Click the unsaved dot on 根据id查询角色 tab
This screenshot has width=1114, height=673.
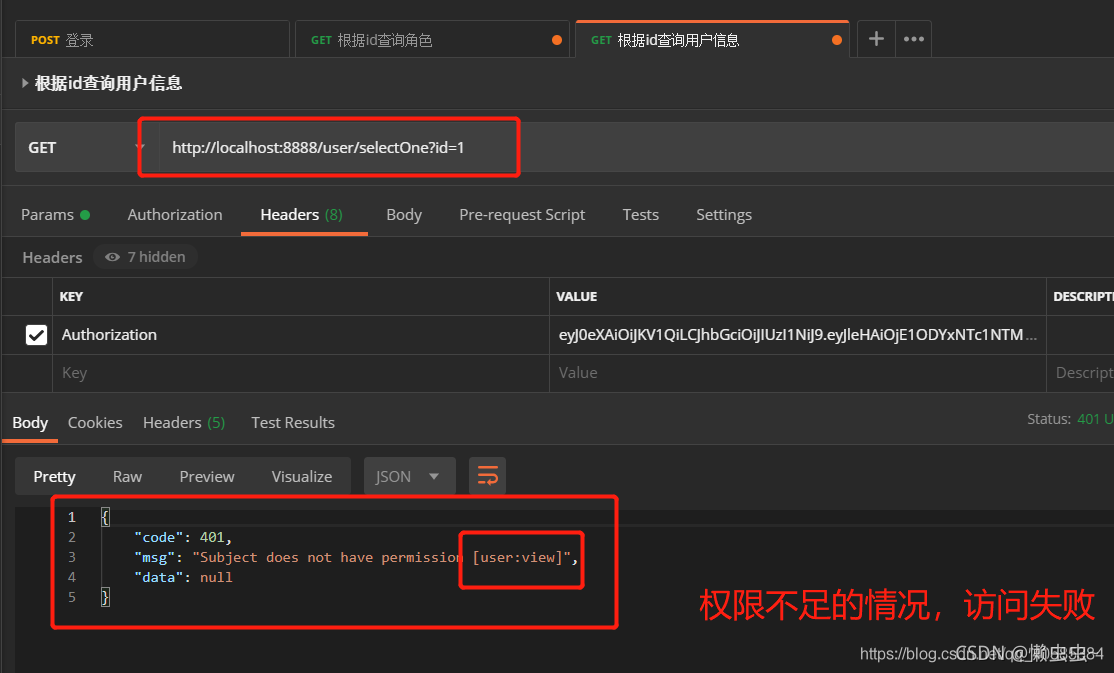(557, 40)
